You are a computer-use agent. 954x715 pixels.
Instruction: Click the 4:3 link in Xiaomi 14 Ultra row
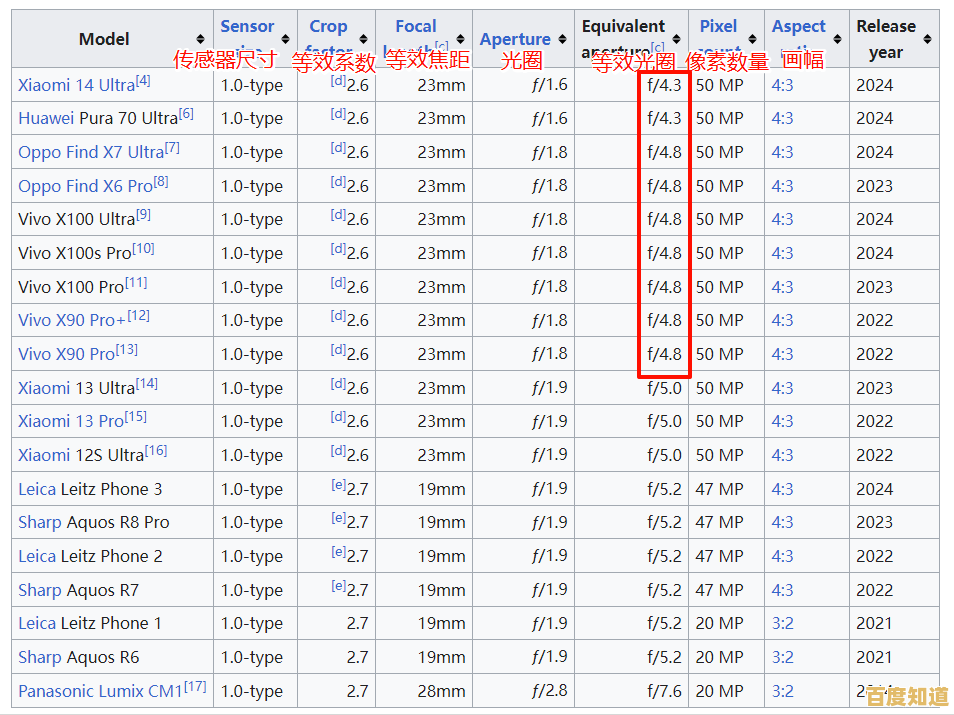[x=782, y=85]
